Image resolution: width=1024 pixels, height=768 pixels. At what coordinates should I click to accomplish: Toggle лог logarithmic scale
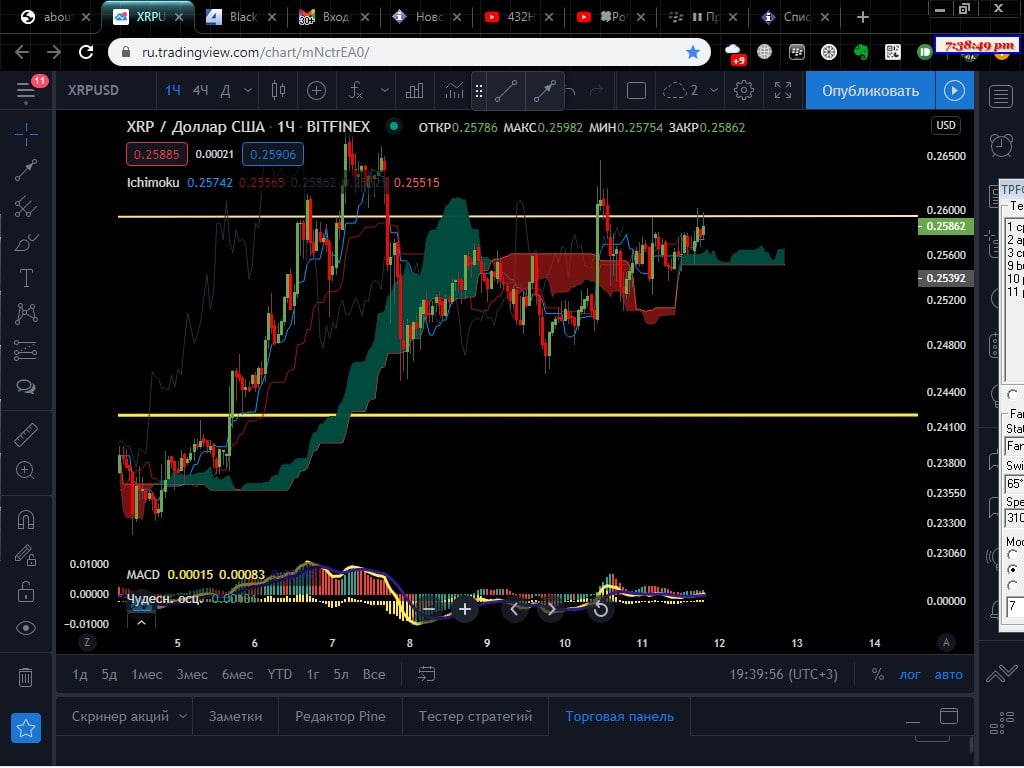tap(910, 675)
